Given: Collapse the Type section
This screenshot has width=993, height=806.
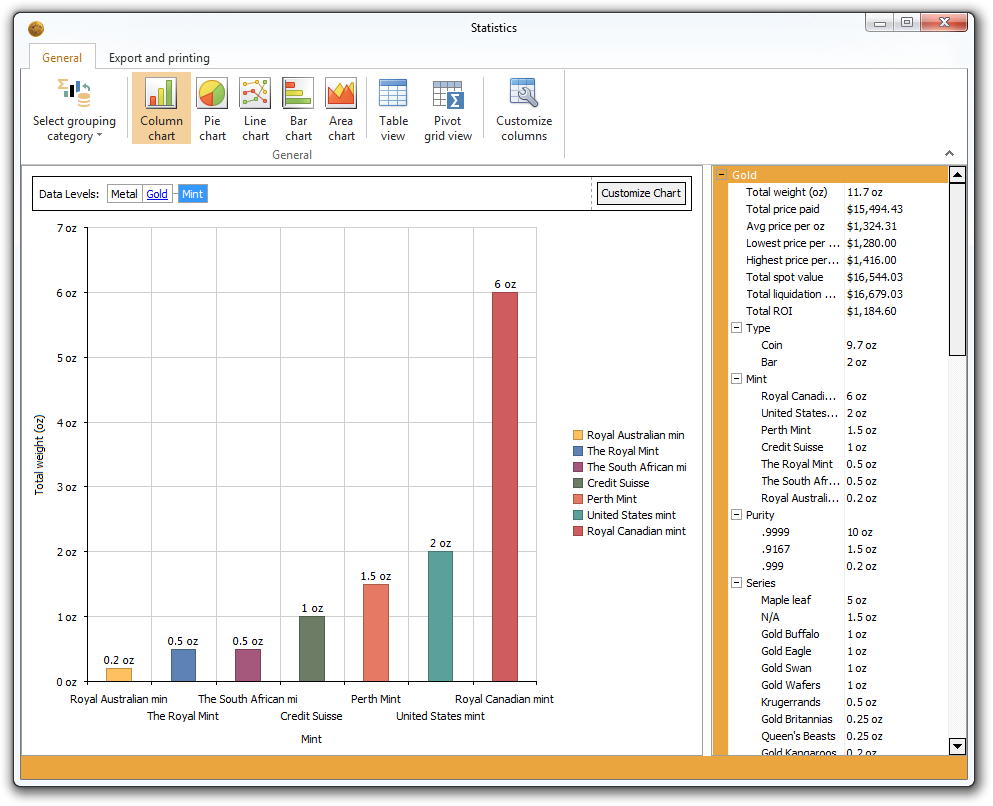Looking at the screenshot, I should coord(737,328).
